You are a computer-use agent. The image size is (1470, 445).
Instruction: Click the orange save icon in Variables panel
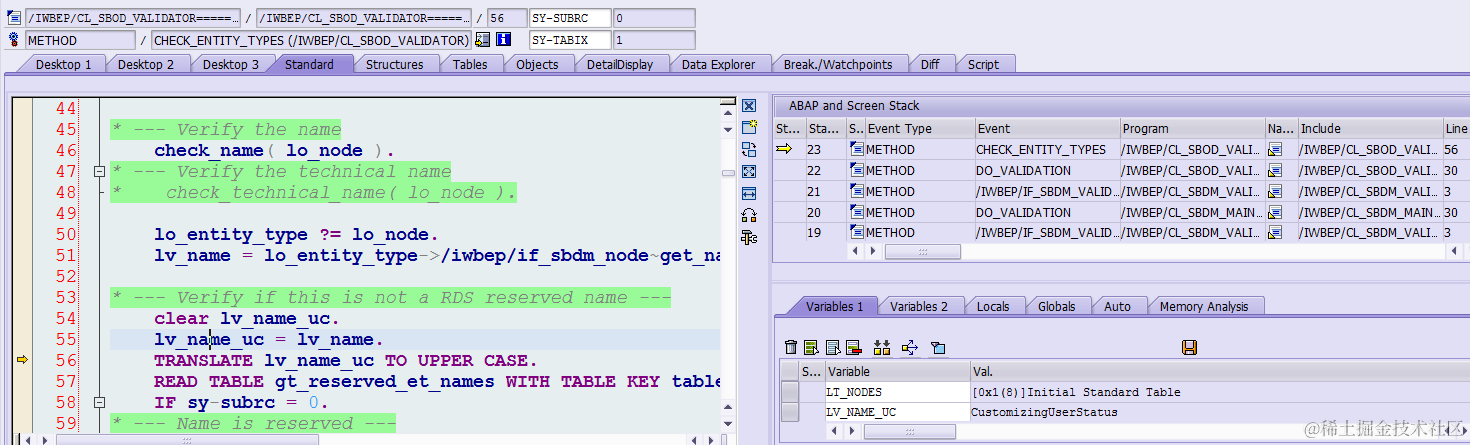1189,347
